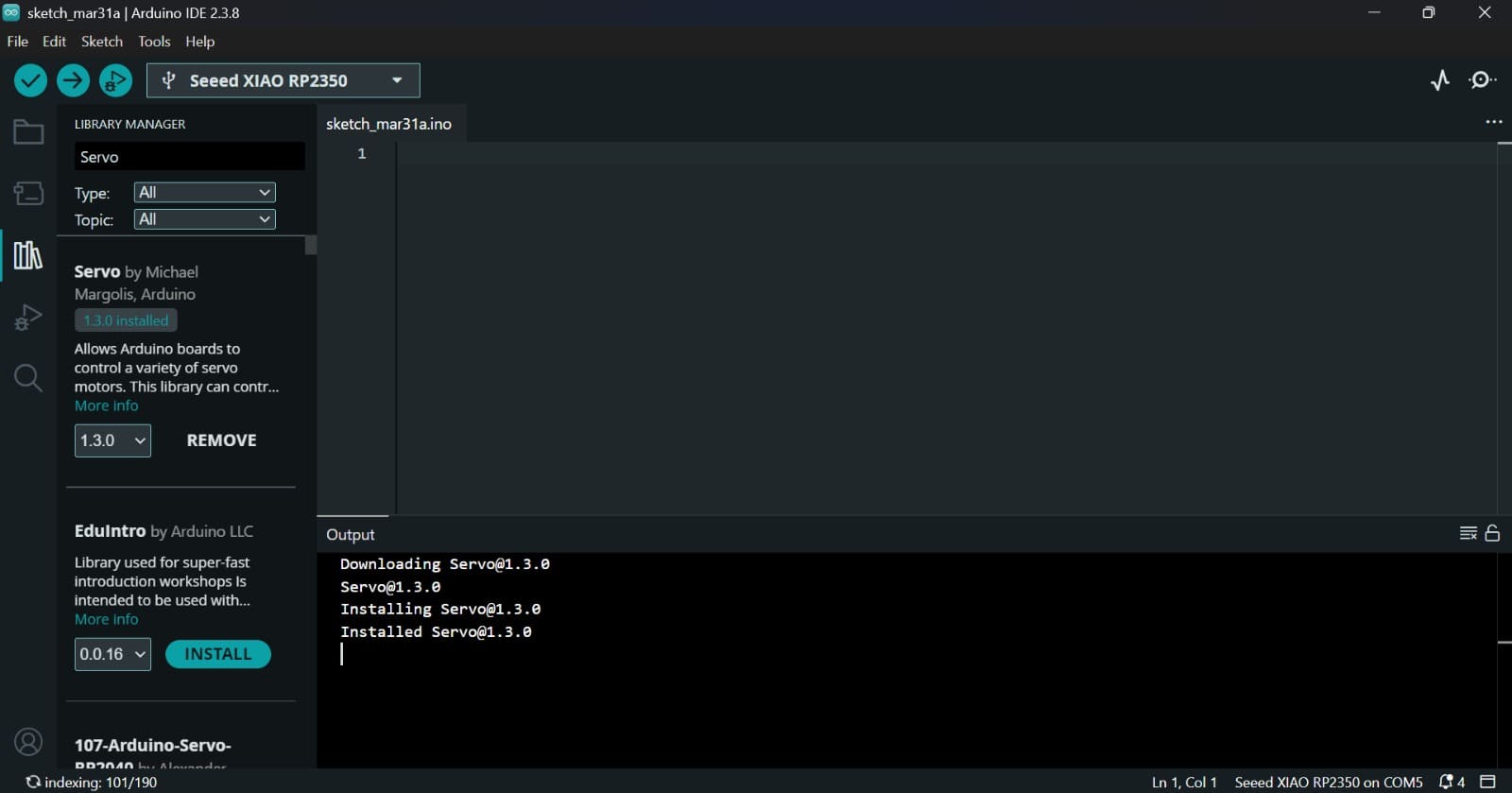Open the editor tab more-options menu
The width and height of the screenshot is (1512, 793).
[x=1493, y=122]
